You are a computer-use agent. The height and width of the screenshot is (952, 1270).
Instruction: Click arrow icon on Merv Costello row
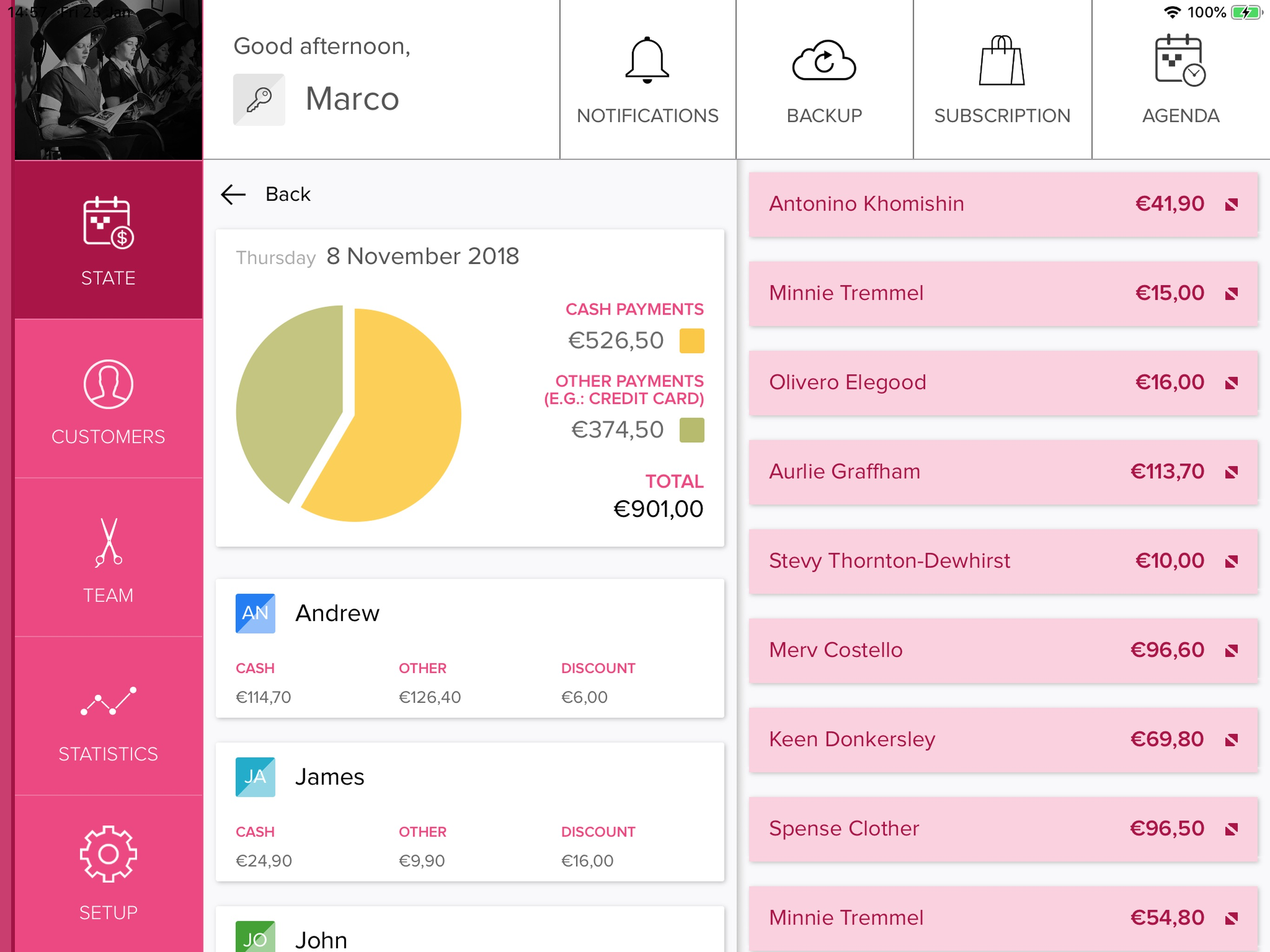point(1231,651)
